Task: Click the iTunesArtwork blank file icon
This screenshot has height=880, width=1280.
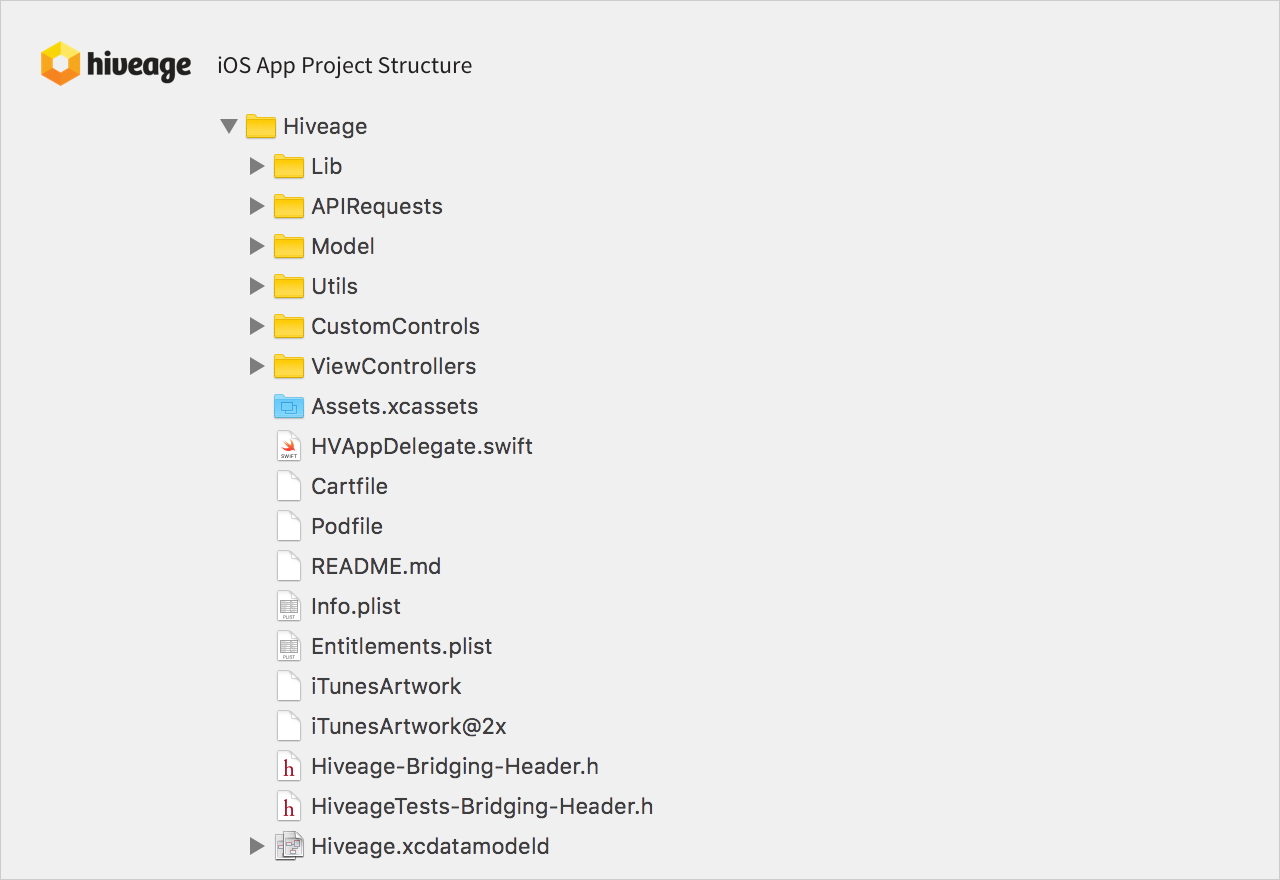Action: [x=289, y=686]
